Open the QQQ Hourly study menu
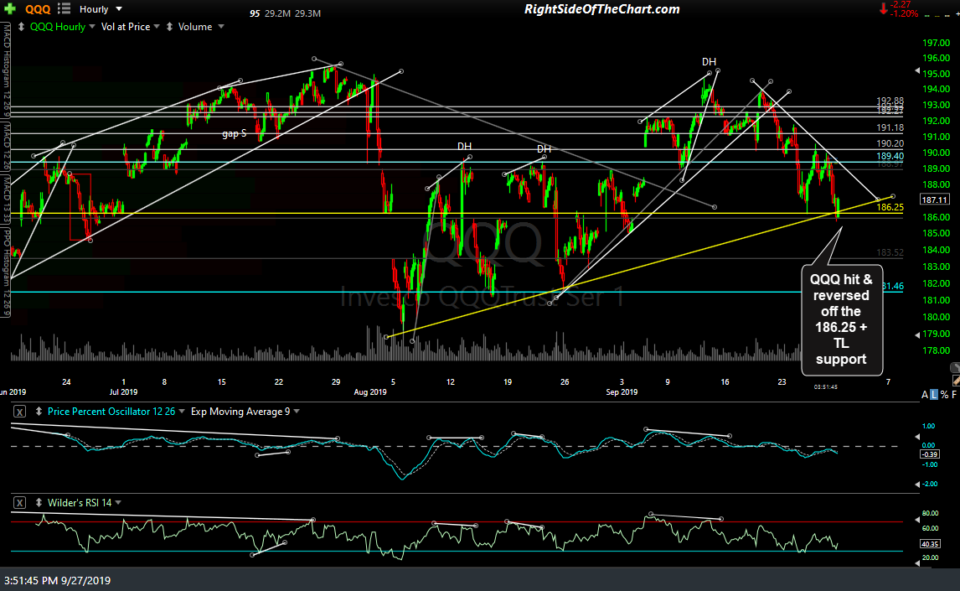 [90, 26]
